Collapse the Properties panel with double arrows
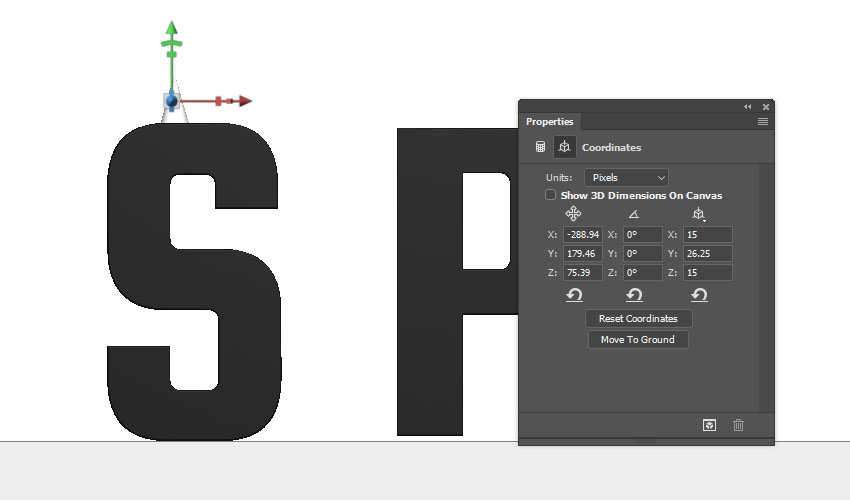850x501 pixels. click(x=748, y=107)
